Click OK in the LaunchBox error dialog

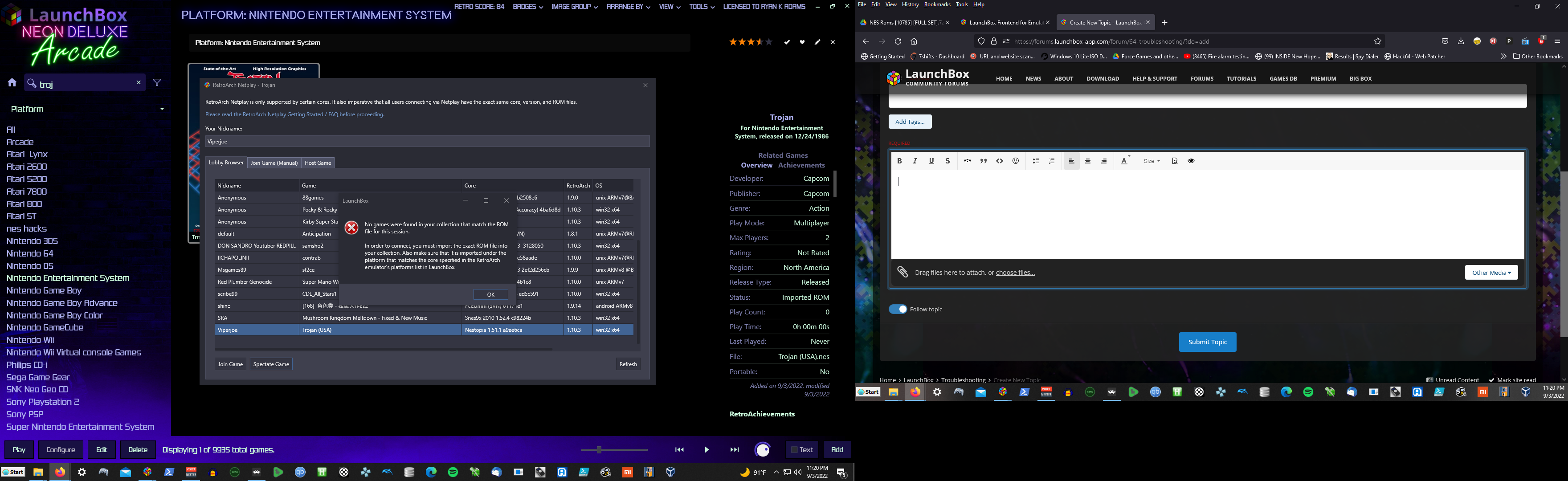point(490,295)
